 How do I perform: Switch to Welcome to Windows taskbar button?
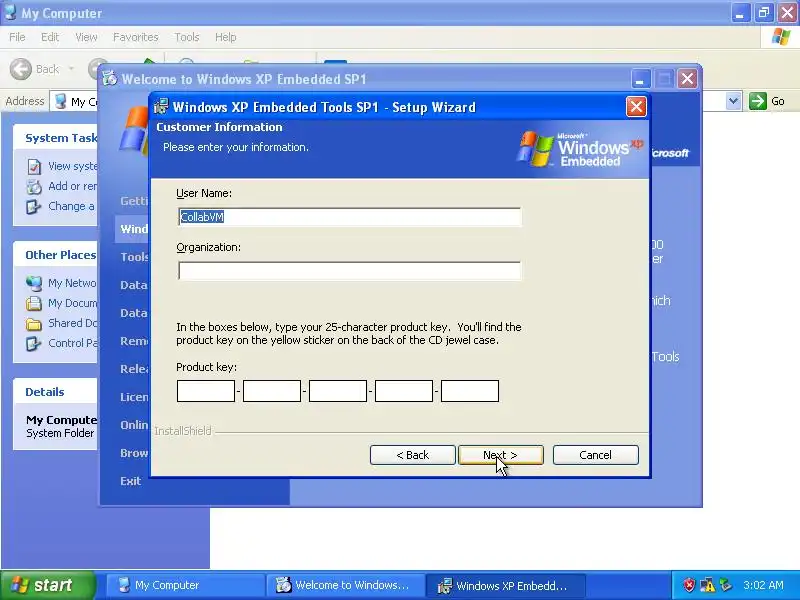point(345,585)
